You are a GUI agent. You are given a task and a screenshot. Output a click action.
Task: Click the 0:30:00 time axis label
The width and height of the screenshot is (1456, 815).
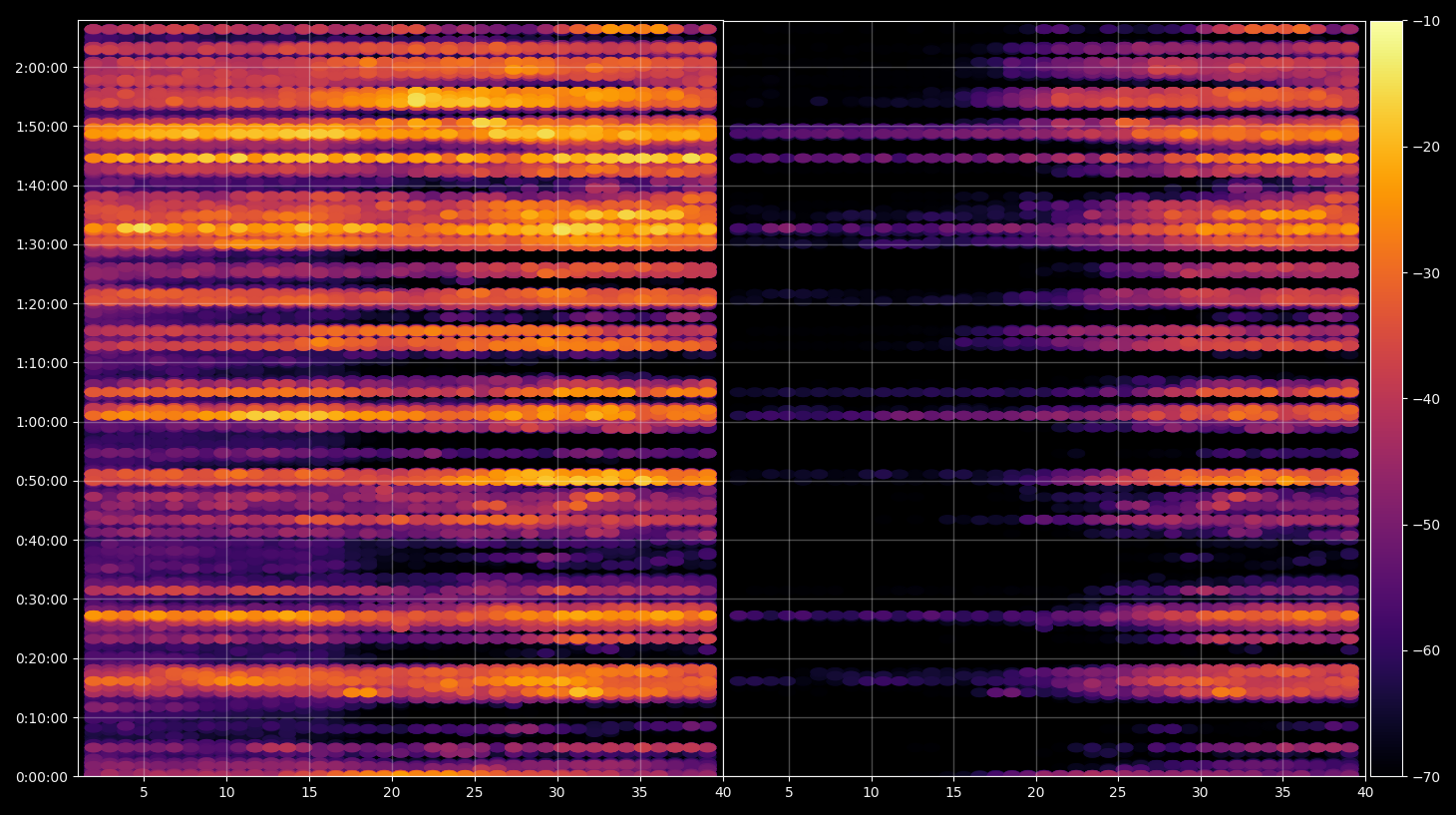pyautogui.click(x=42, y=600)
